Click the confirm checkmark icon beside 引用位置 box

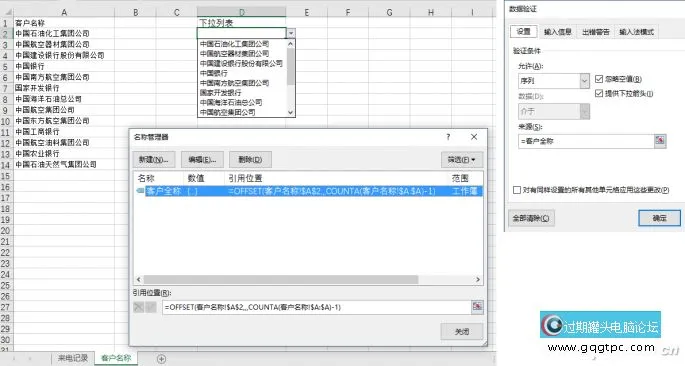click(151, 307)
